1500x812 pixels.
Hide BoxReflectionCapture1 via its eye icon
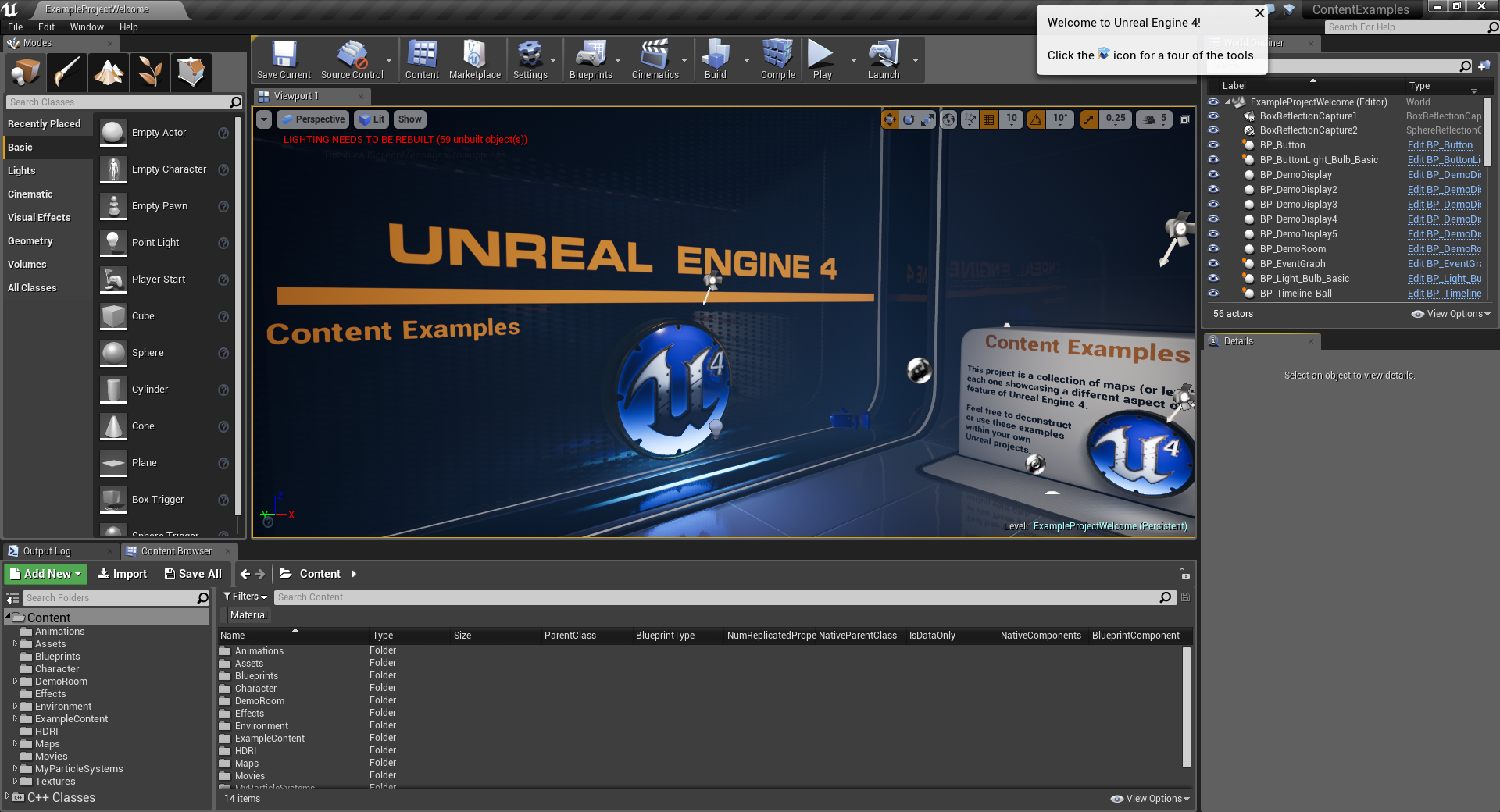click(x=1213, y=116)
